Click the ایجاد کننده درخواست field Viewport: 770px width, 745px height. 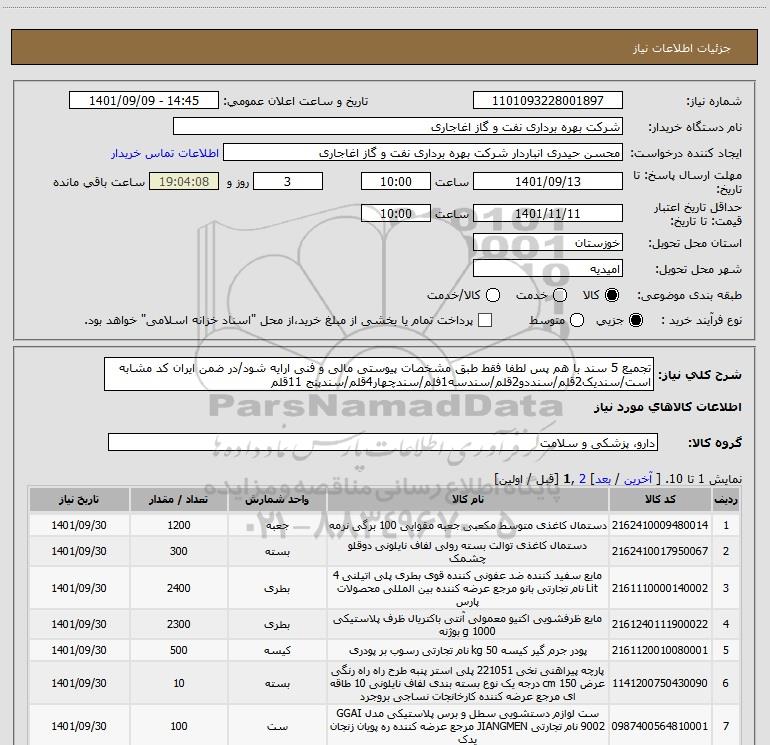tap(422, 153)
